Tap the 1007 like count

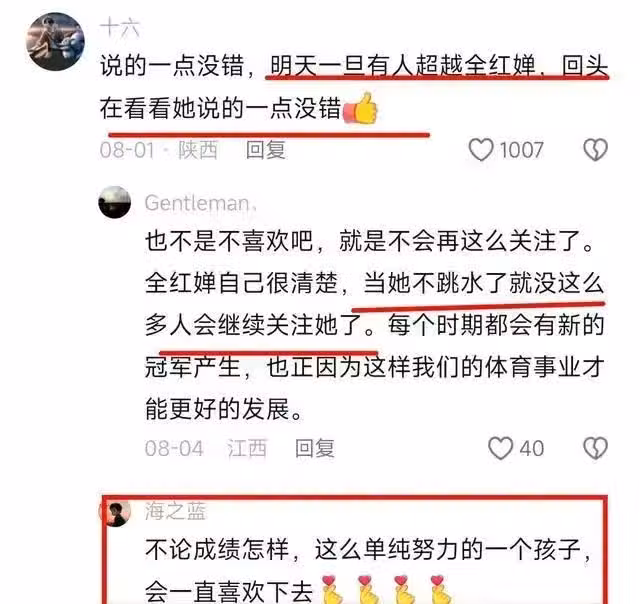tap(521, 150)
